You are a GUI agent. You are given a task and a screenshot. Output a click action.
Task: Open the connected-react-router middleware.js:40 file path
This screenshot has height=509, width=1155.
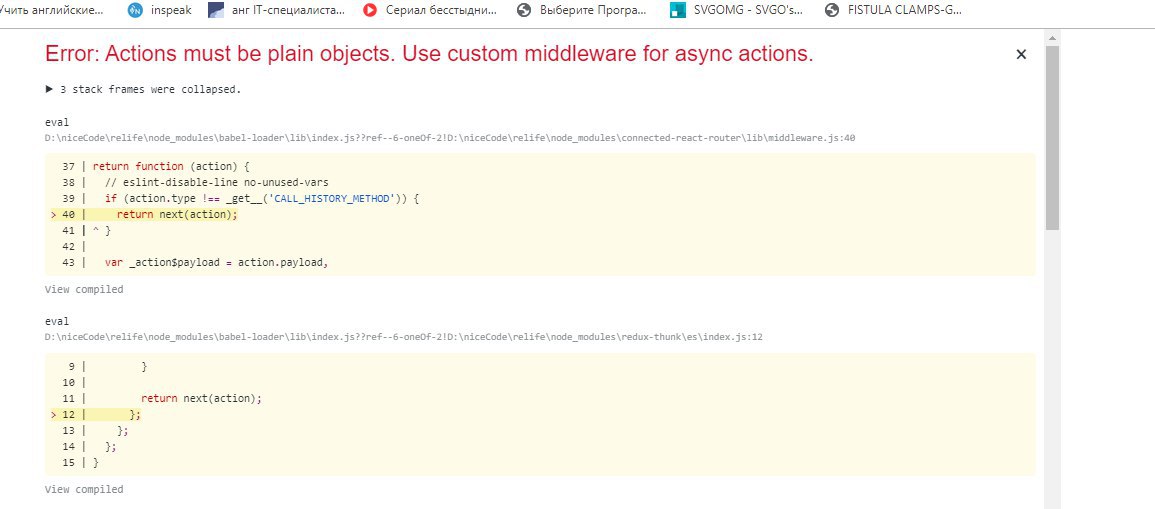click(x=450, y=138)
